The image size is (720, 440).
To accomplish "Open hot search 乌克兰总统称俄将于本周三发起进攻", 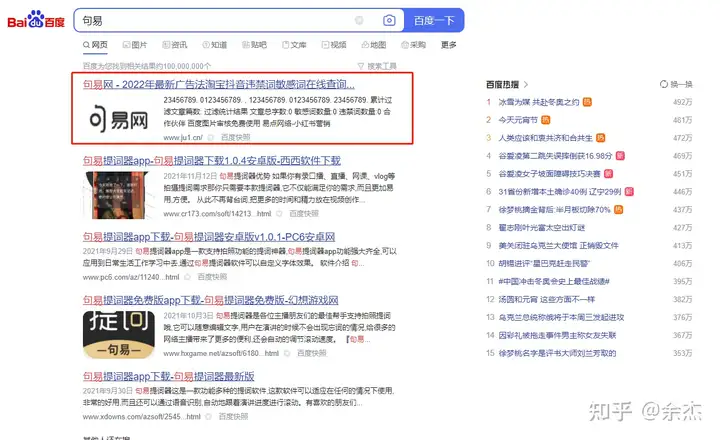I will [x=562, y=317].
